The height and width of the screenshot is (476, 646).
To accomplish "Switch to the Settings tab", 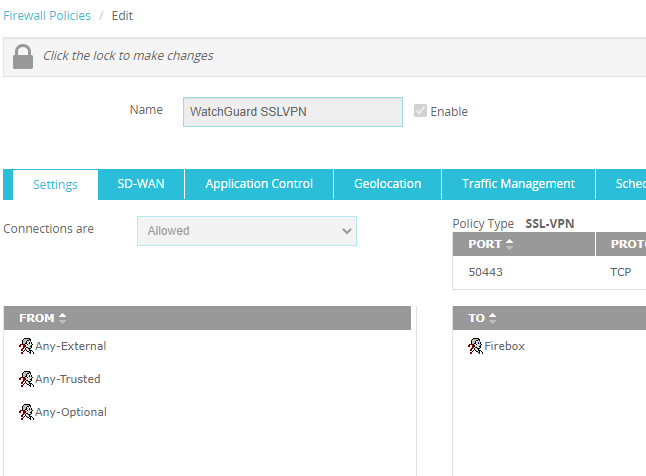I will pos(55,185).
